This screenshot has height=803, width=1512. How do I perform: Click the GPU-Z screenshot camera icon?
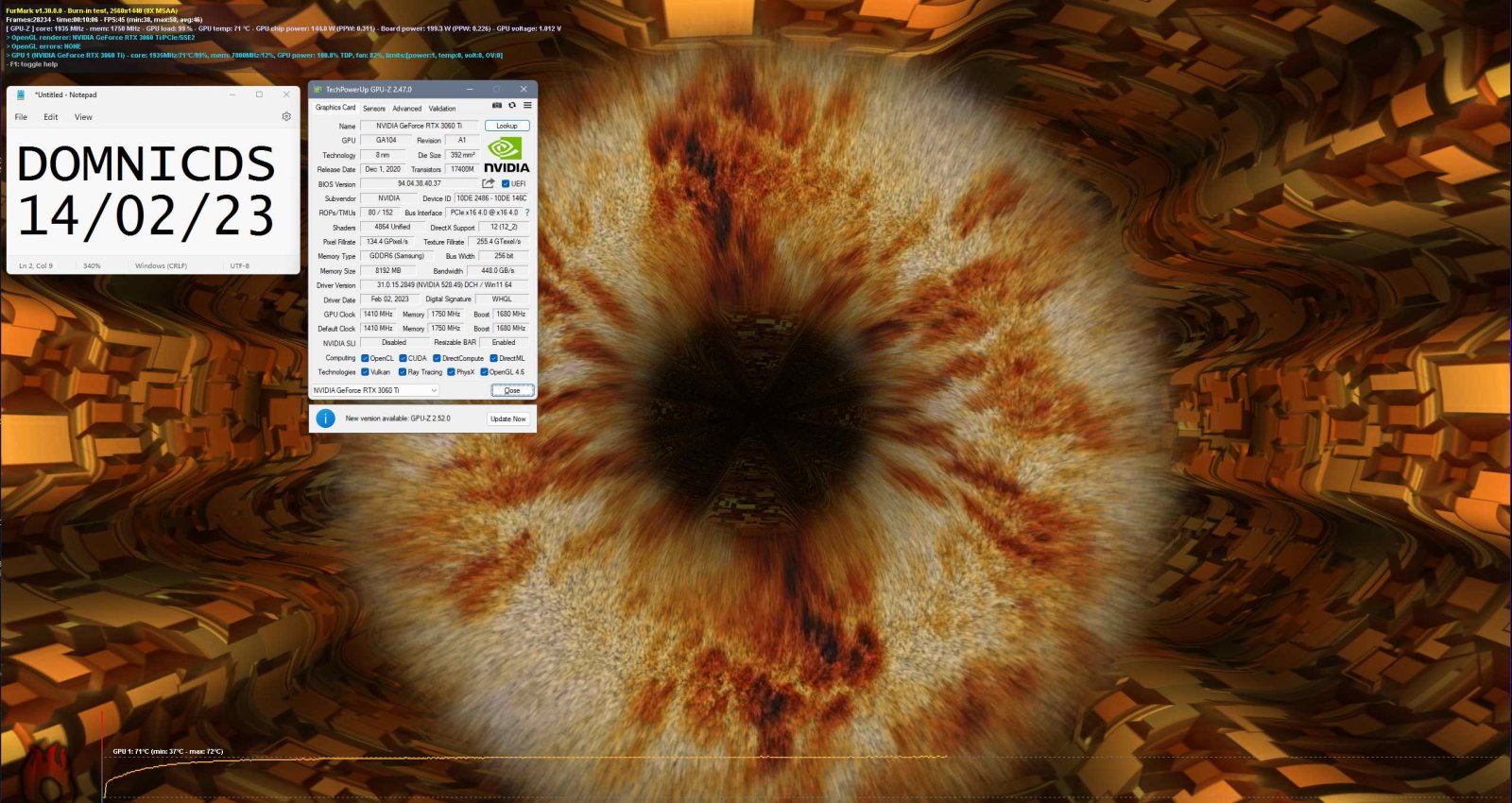click(x=497, y=106)
